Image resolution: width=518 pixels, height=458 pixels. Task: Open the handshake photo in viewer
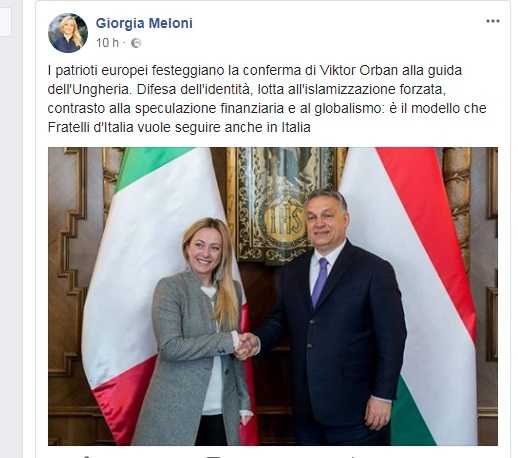273,296
